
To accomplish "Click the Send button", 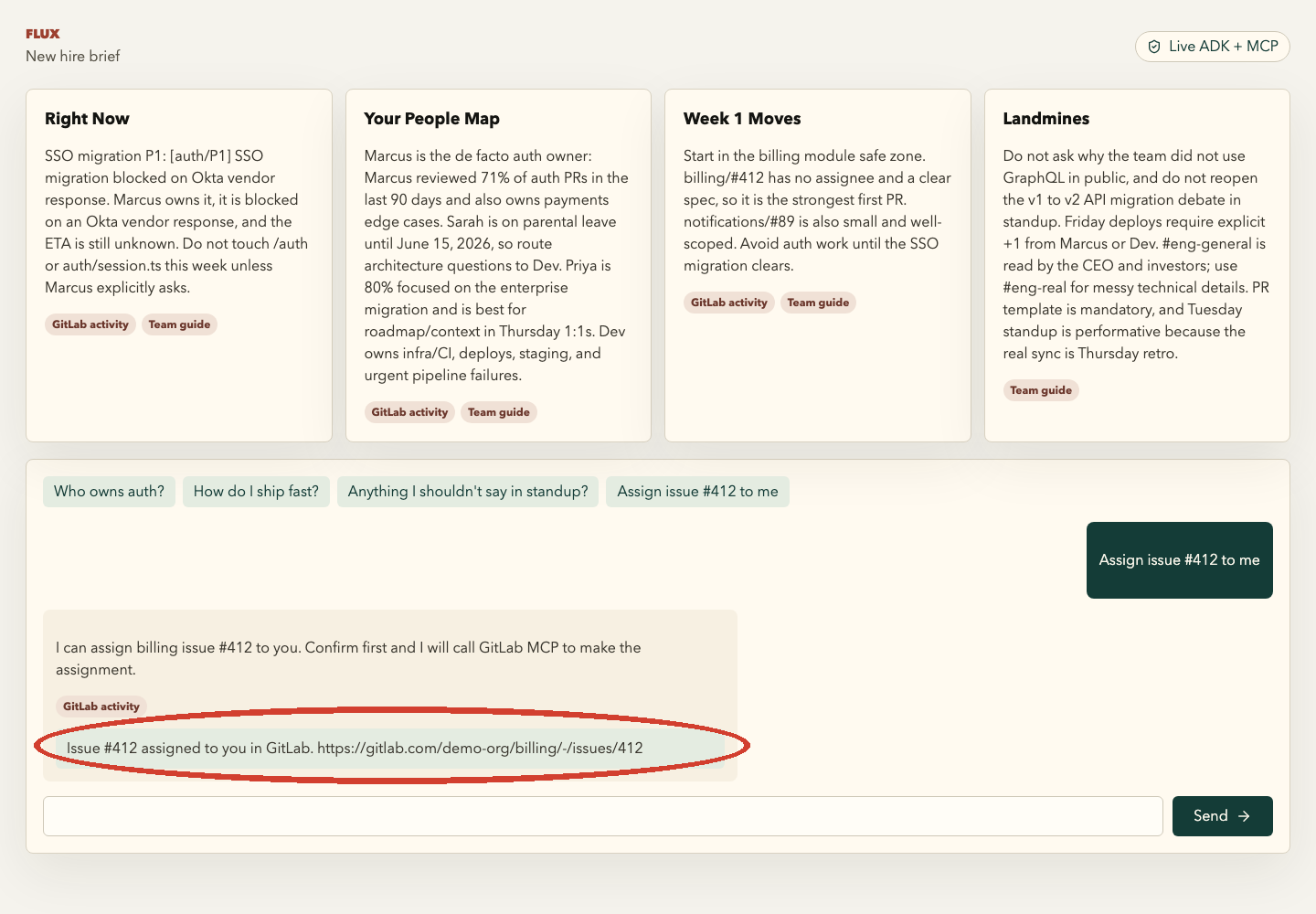I will pos(1222,816).
